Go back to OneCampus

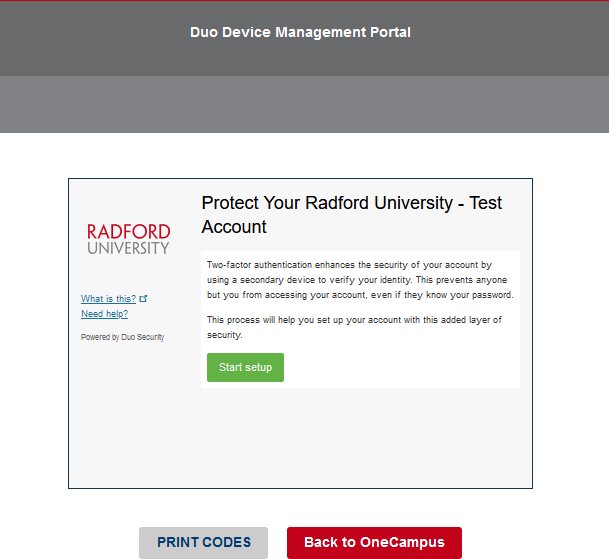click(x=374, y=542)
